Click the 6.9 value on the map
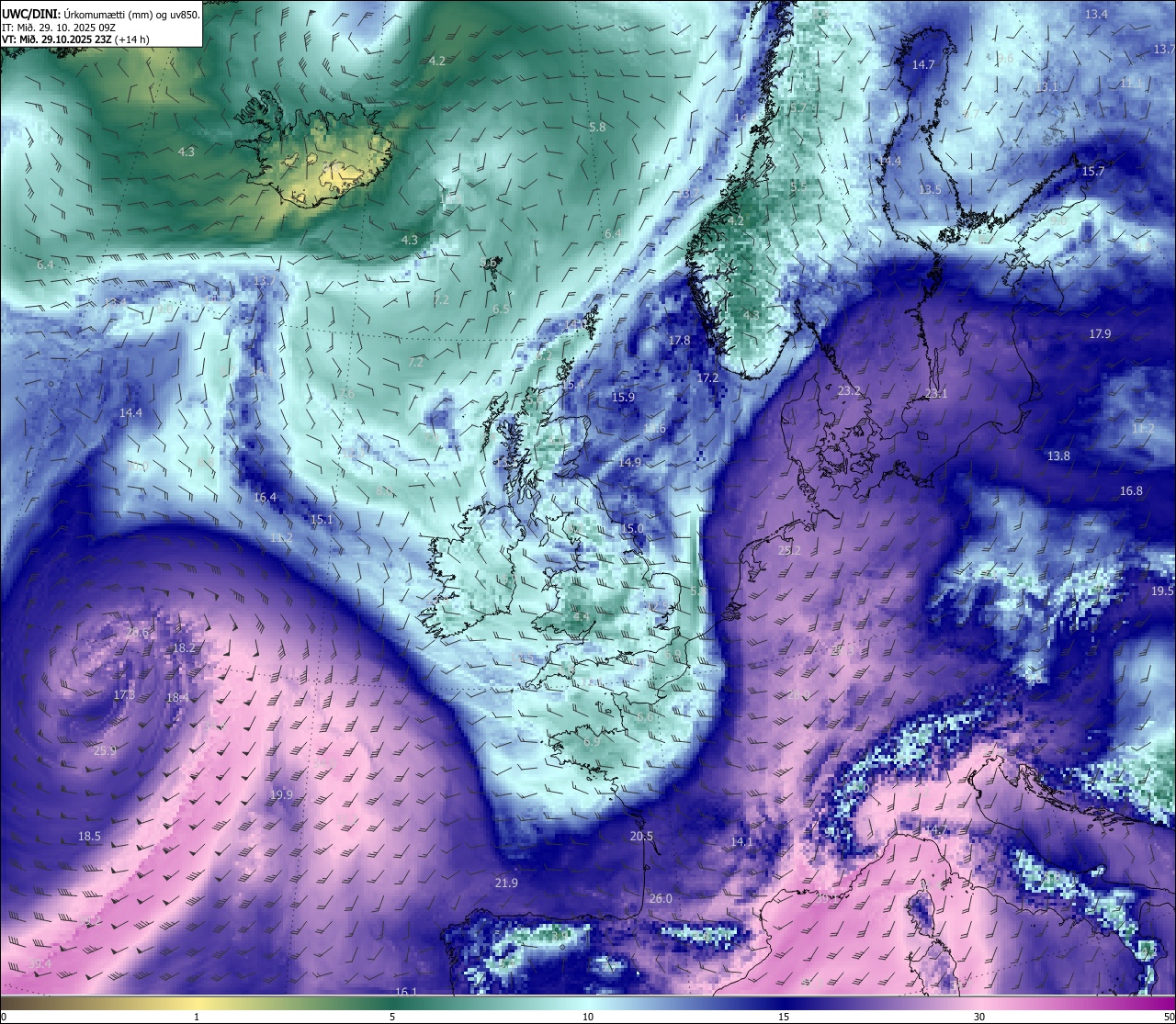This screenshot has height=1024, width=1176. point(591,740)
